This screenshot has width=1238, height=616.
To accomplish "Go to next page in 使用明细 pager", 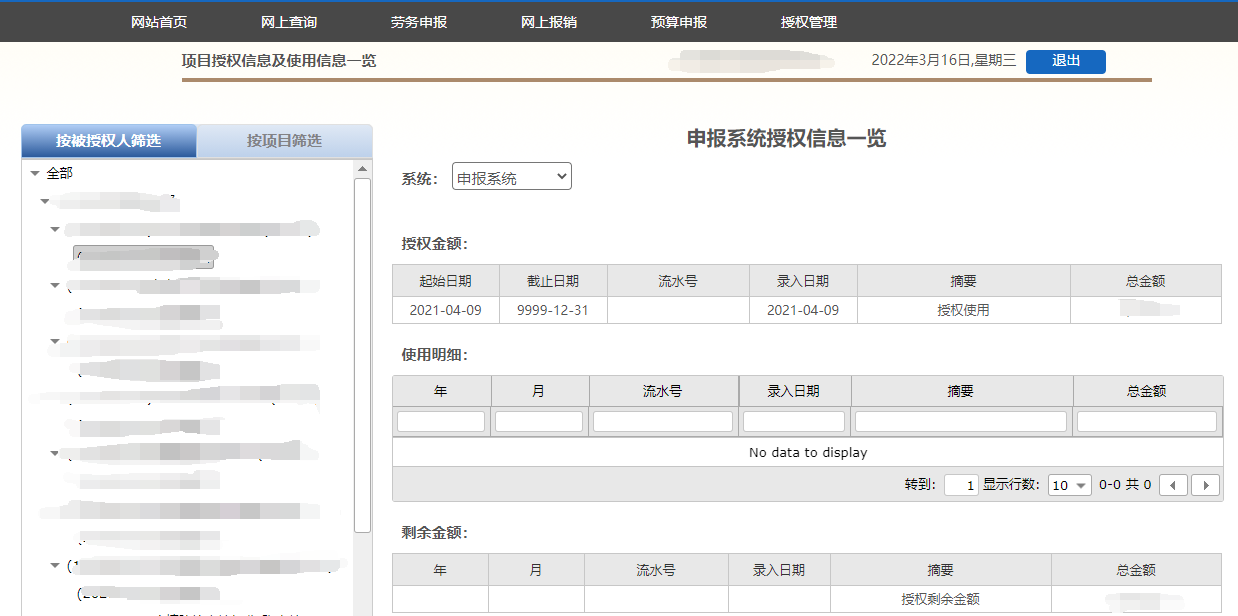I will pos(1206,485).
